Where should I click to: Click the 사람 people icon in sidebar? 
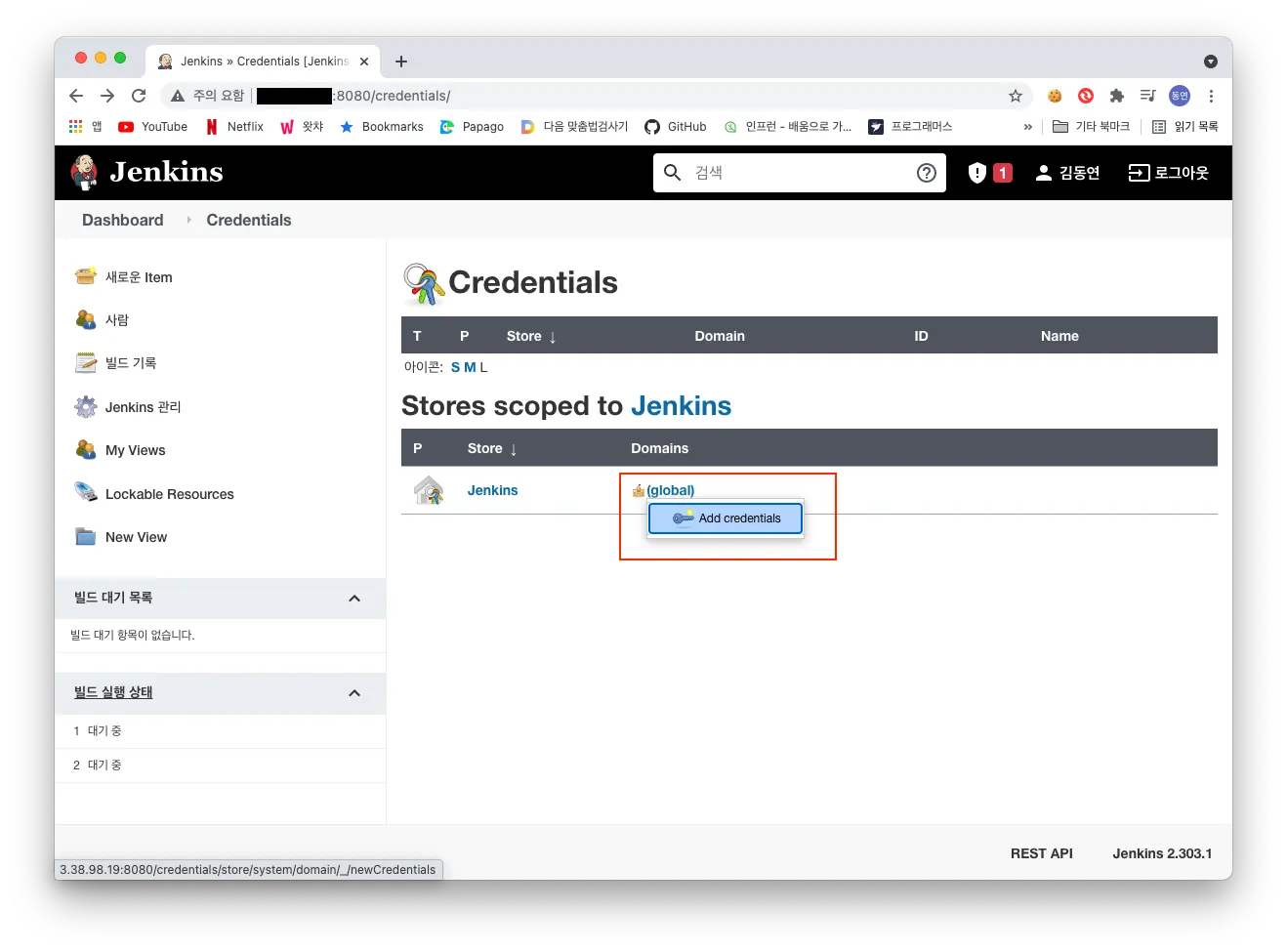(x=86, y=319)
